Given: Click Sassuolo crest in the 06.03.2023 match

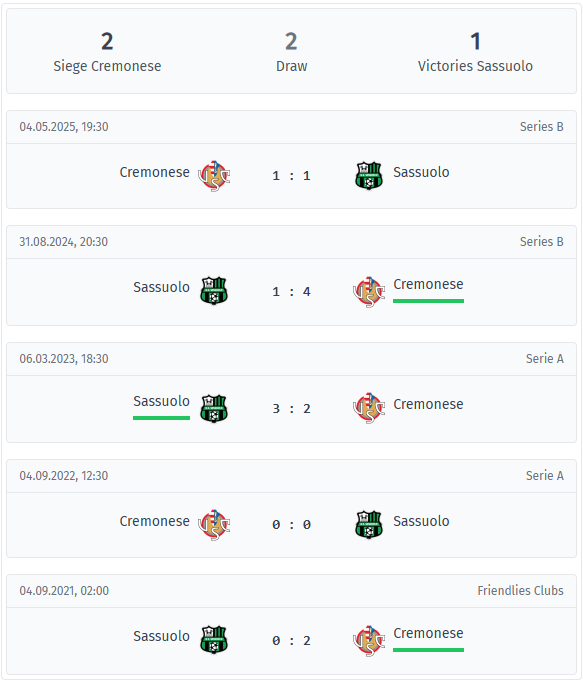Looking at the screenshot, I should tap(214, 408).
